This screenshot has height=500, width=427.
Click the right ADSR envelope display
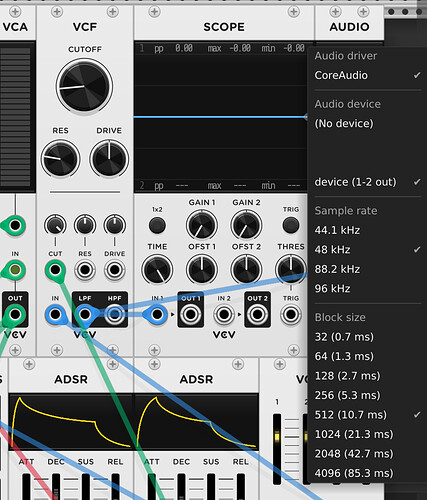tap(197, 422)
